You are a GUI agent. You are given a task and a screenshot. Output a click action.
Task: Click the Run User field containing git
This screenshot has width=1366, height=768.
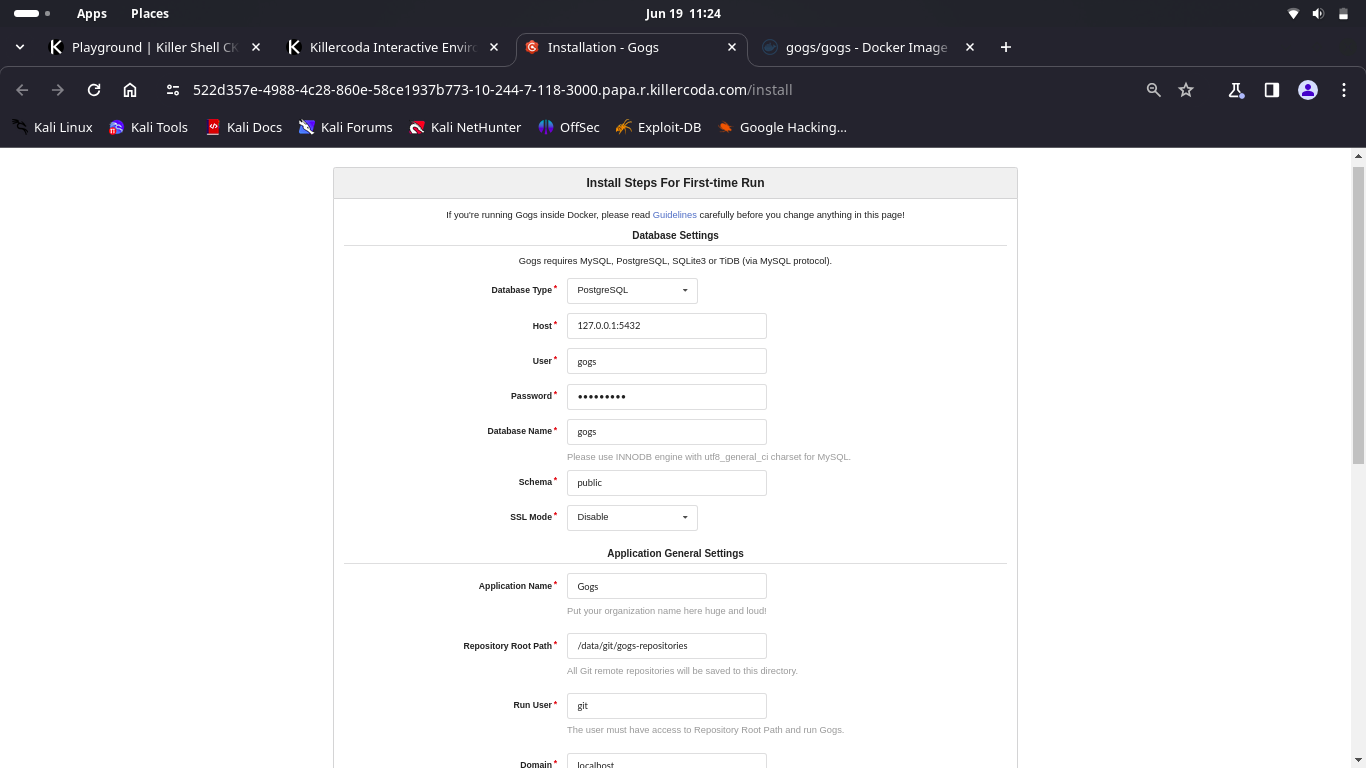click(667, 706)
